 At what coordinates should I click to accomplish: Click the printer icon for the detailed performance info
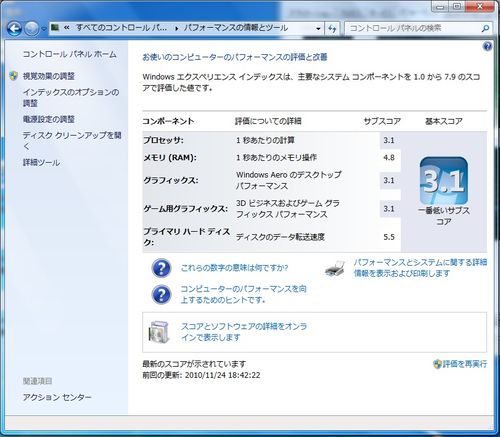[335, 268]
